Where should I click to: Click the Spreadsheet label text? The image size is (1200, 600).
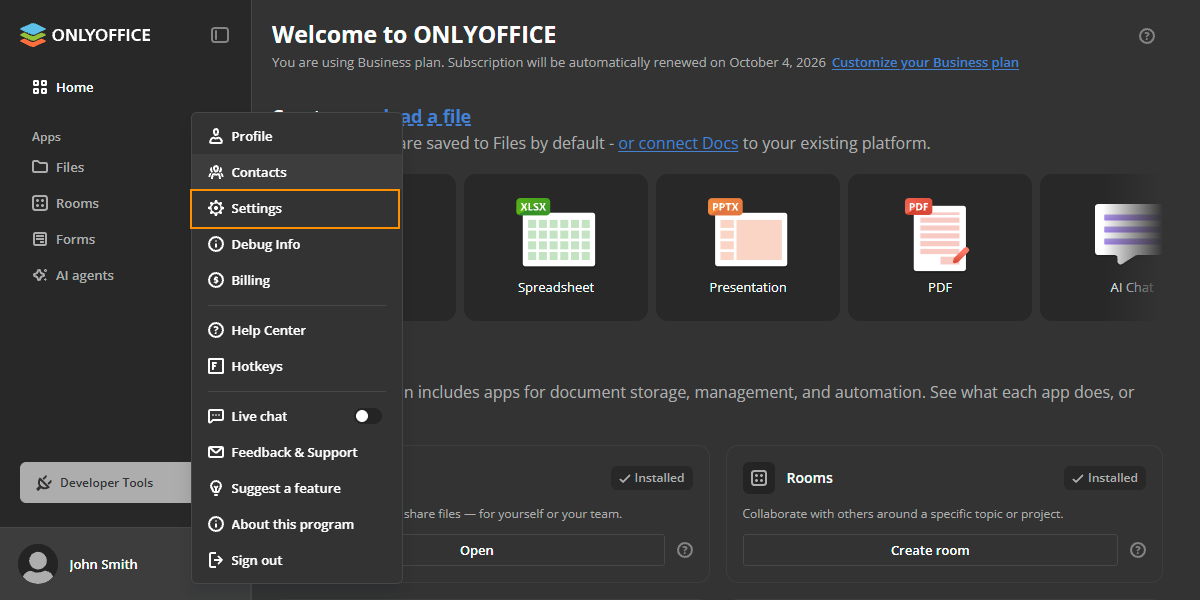click(x=556, y=287)
